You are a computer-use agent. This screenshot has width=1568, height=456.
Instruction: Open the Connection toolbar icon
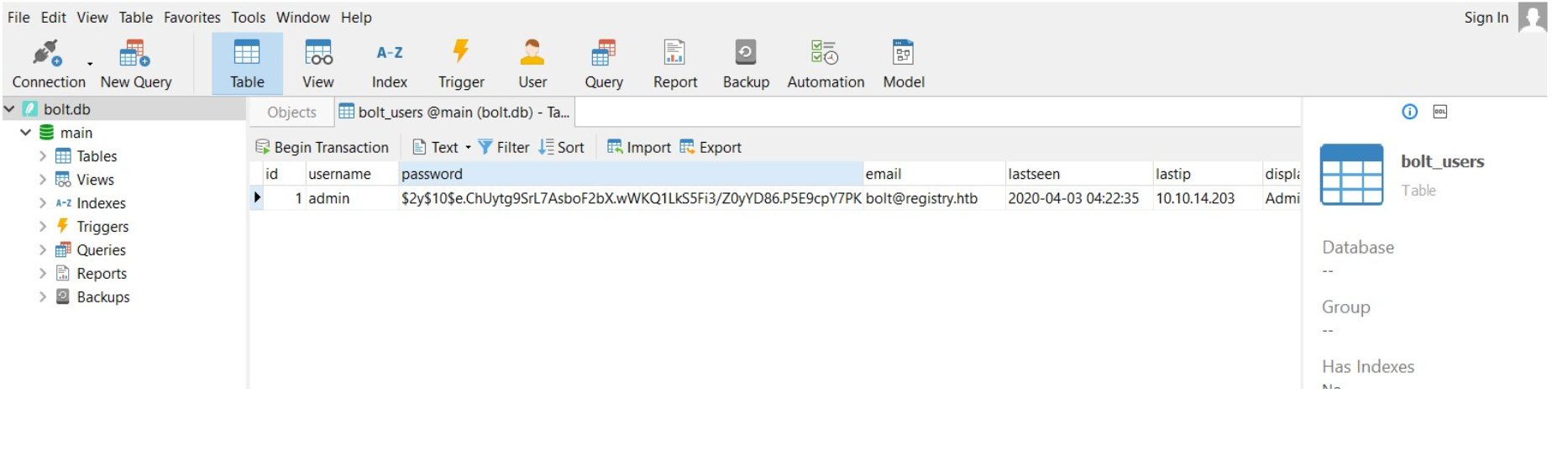tap(48, 54)
